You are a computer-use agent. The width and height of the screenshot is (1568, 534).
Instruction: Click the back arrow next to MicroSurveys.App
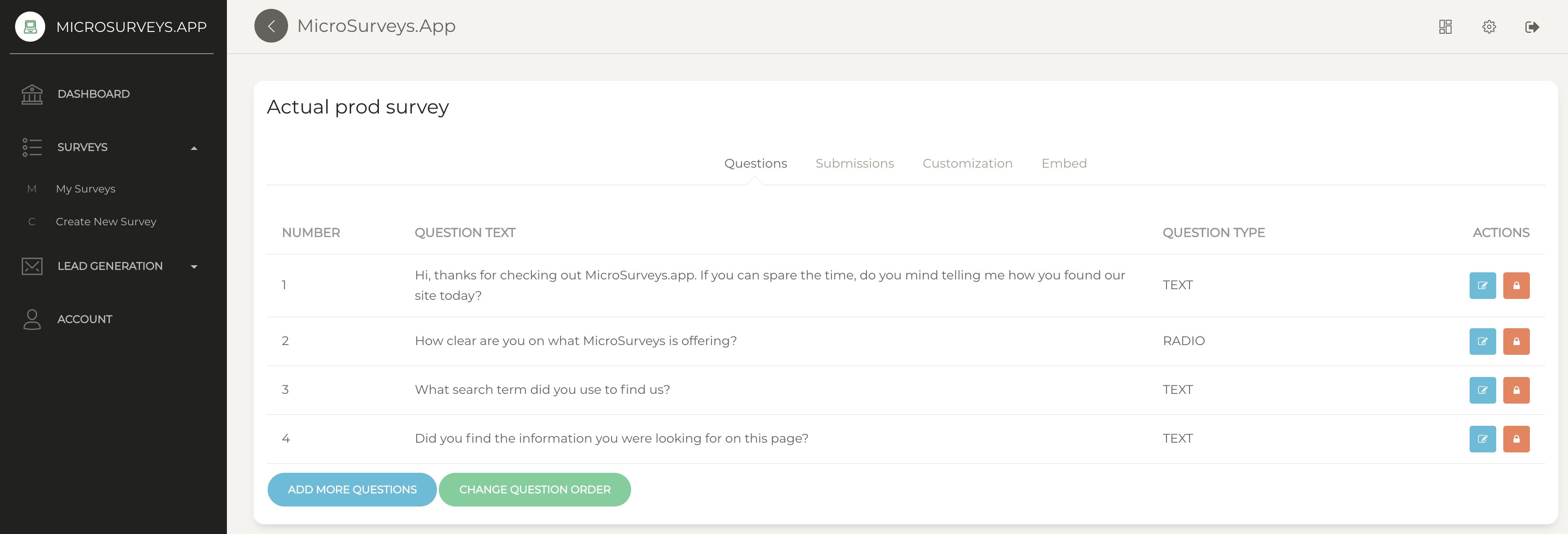[x=271, y=26]
